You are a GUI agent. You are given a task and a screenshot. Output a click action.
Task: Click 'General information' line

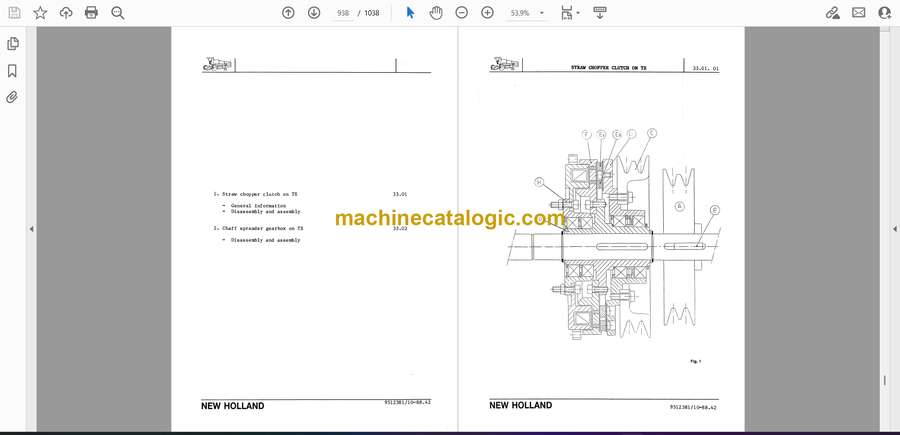click(x=258, y=205)
